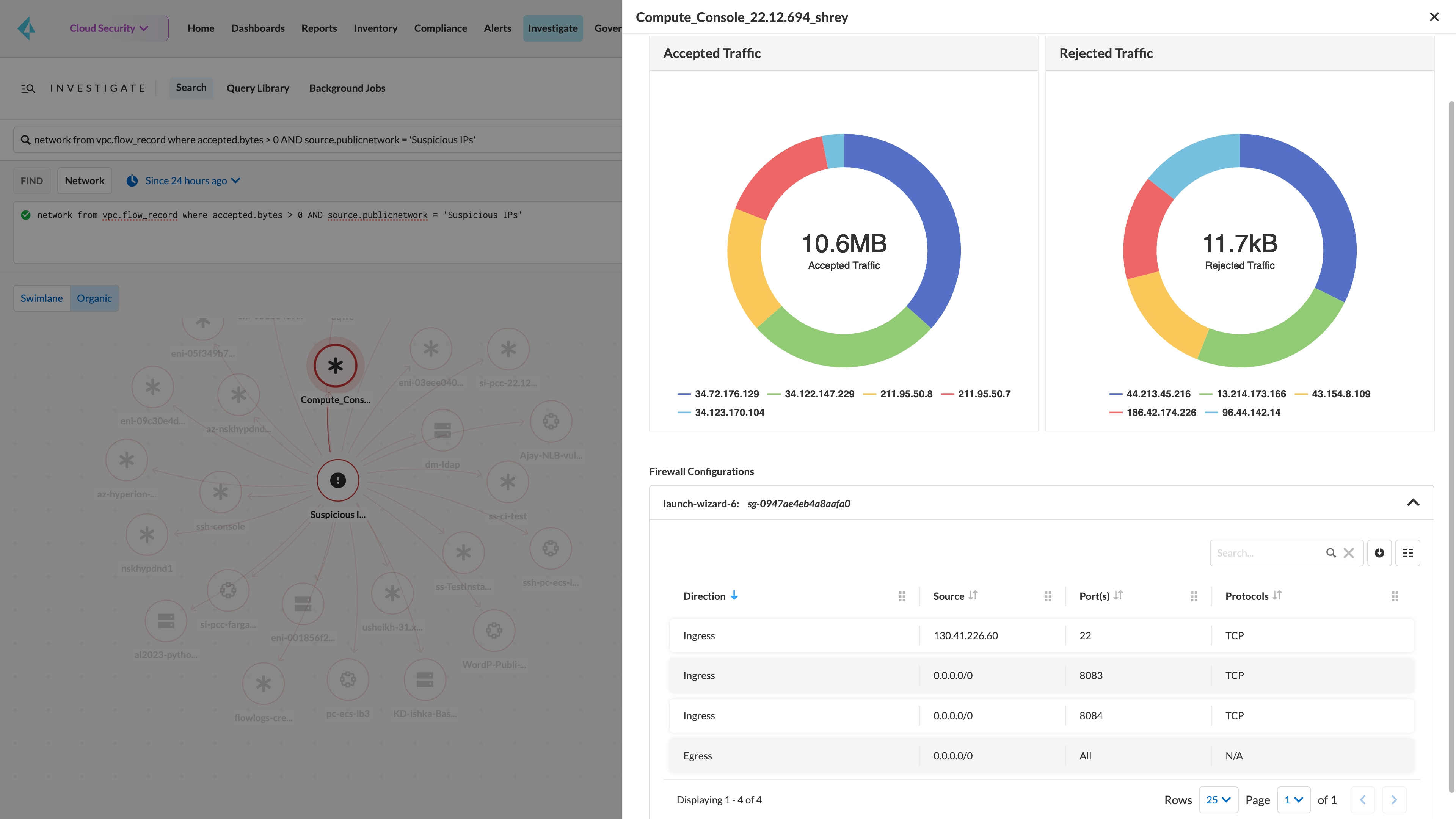Open the column settings list icon

pos(1408,552)
